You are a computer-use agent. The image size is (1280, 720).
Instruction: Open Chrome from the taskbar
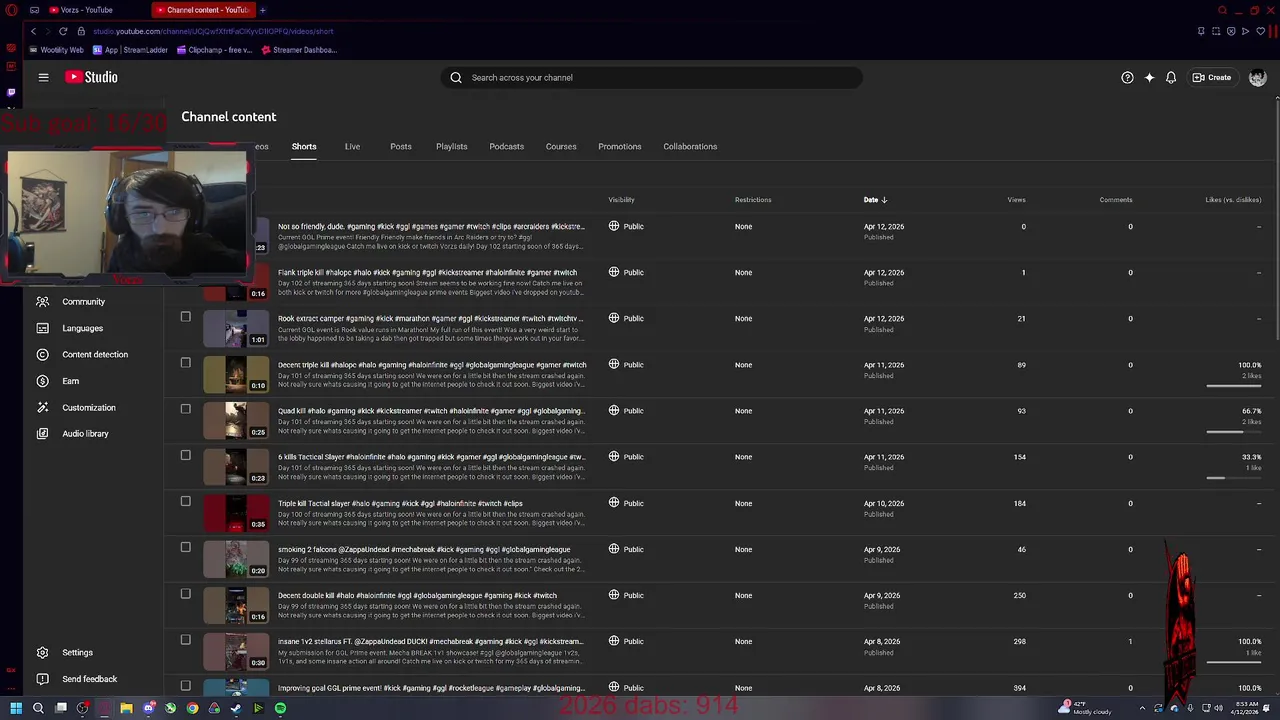point(192,708)
